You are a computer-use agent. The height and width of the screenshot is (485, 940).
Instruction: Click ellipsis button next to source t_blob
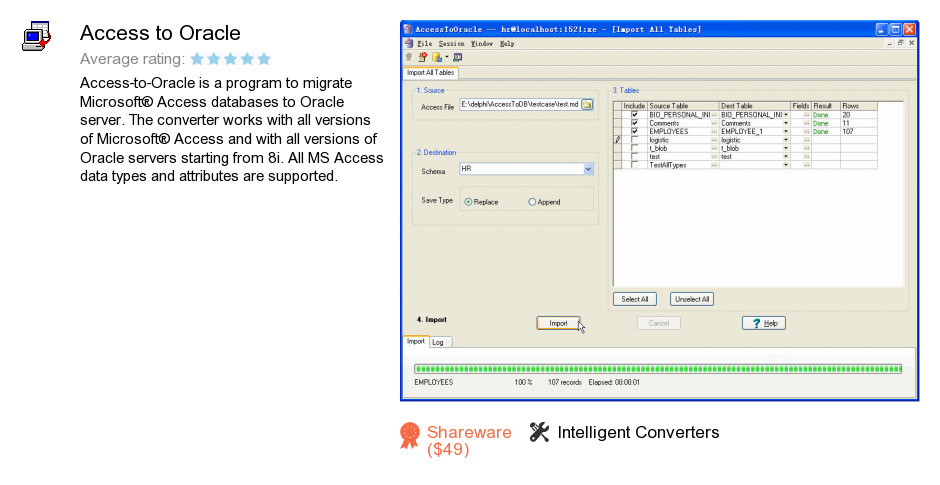[714, 148]
